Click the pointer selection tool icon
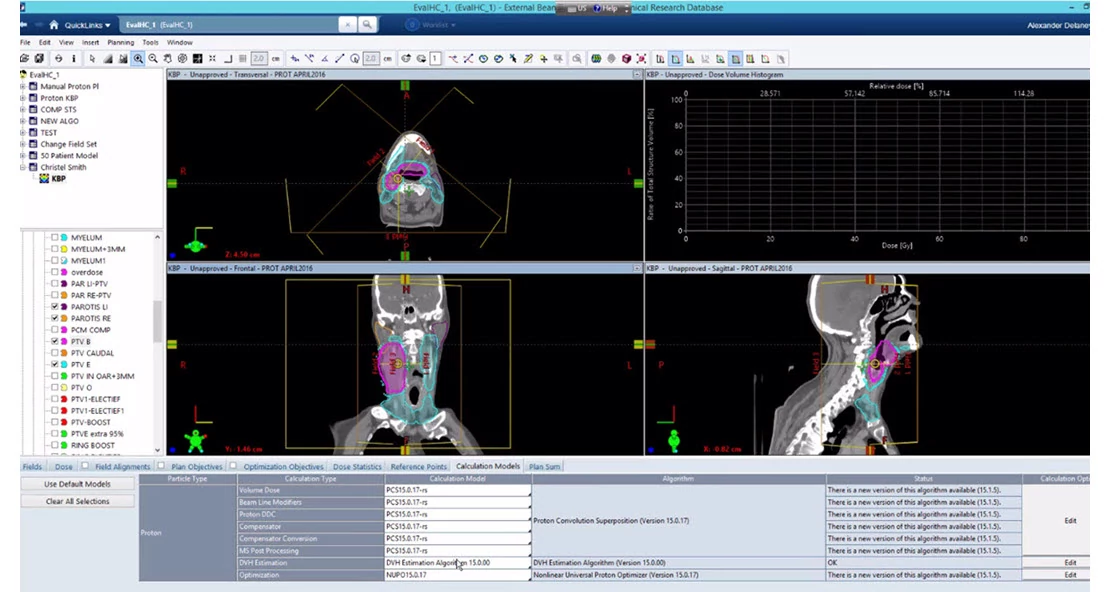 click(x=92, y=58)
